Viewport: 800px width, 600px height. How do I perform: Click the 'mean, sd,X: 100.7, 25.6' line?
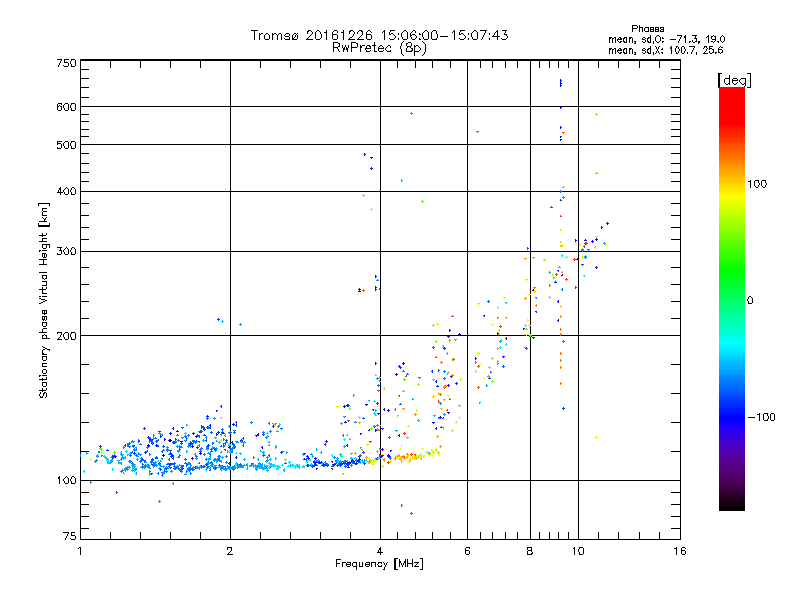[x=665, y=50]
